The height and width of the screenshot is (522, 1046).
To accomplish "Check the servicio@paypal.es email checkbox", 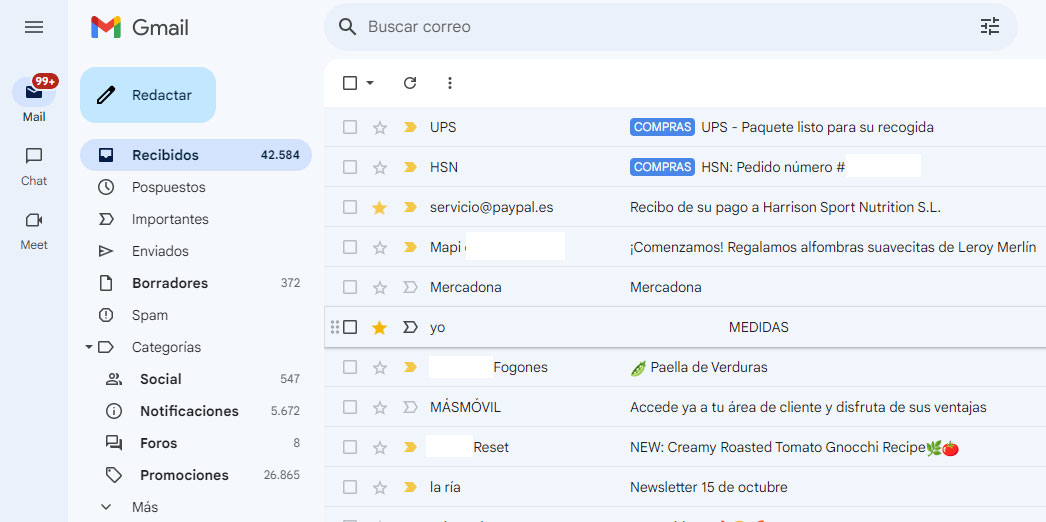I will 350,207.
